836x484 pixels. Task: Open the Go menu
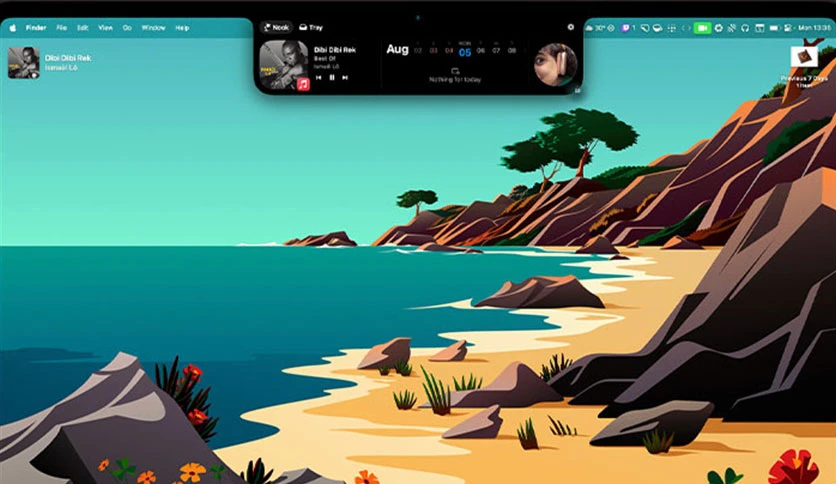pos(127,28)
